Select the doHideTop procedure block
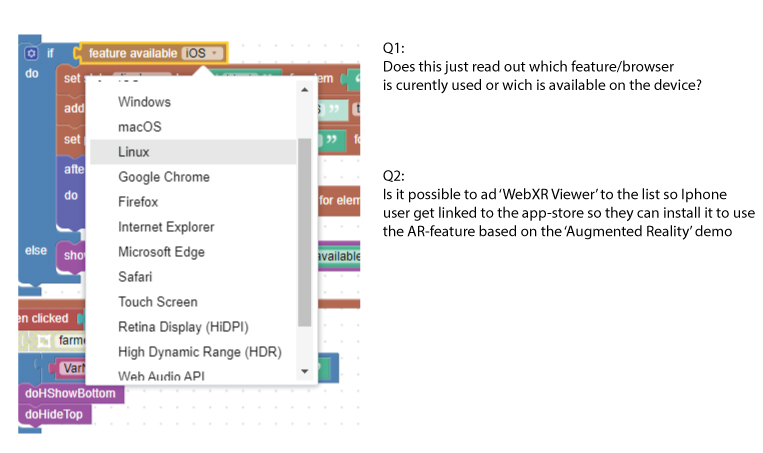The width and height of the screenshot is (763, 453). click(54, 414)
